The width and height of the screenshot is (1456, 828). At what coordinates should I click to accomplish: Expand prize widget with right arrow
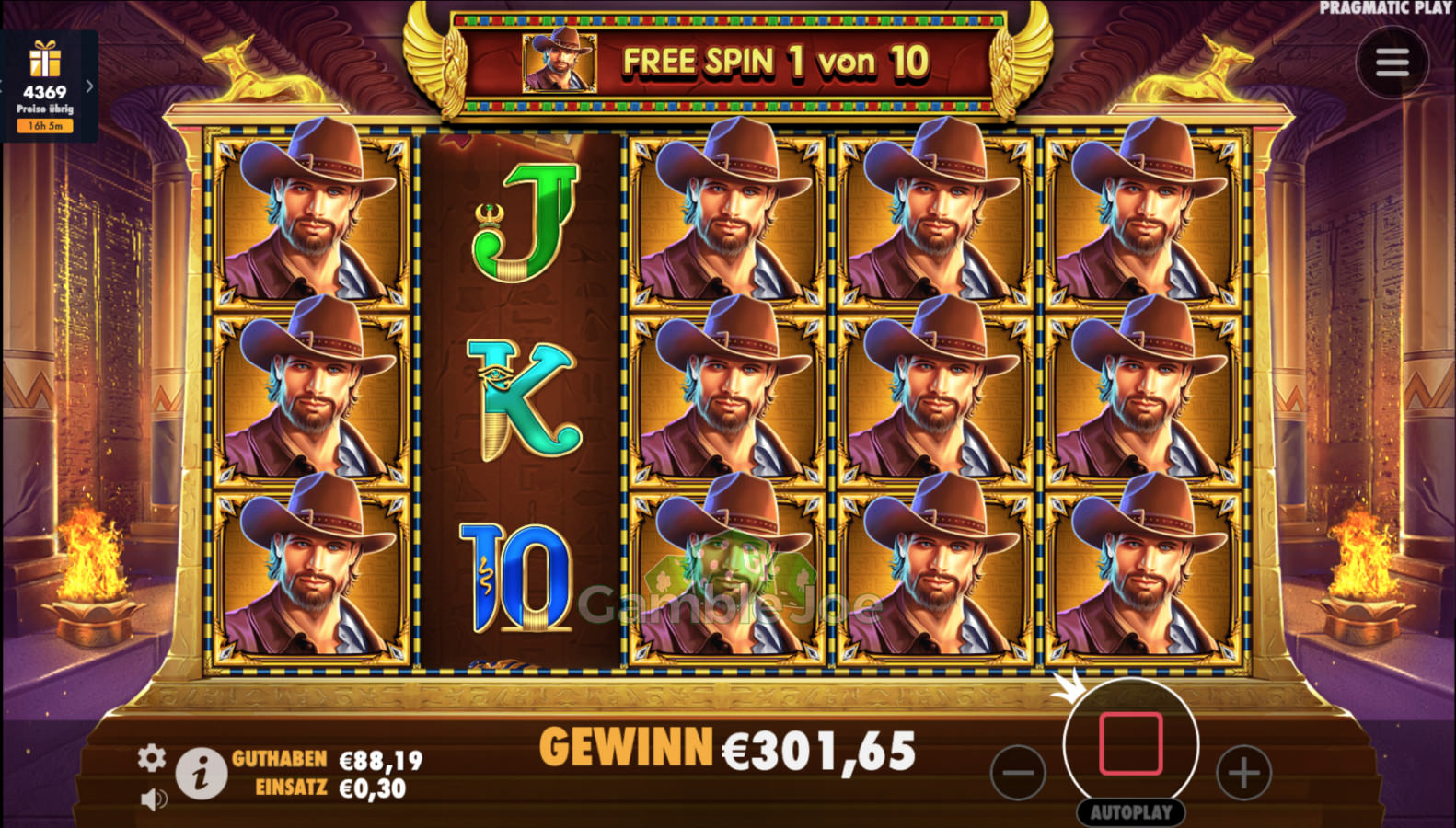(x=89, y=86)
